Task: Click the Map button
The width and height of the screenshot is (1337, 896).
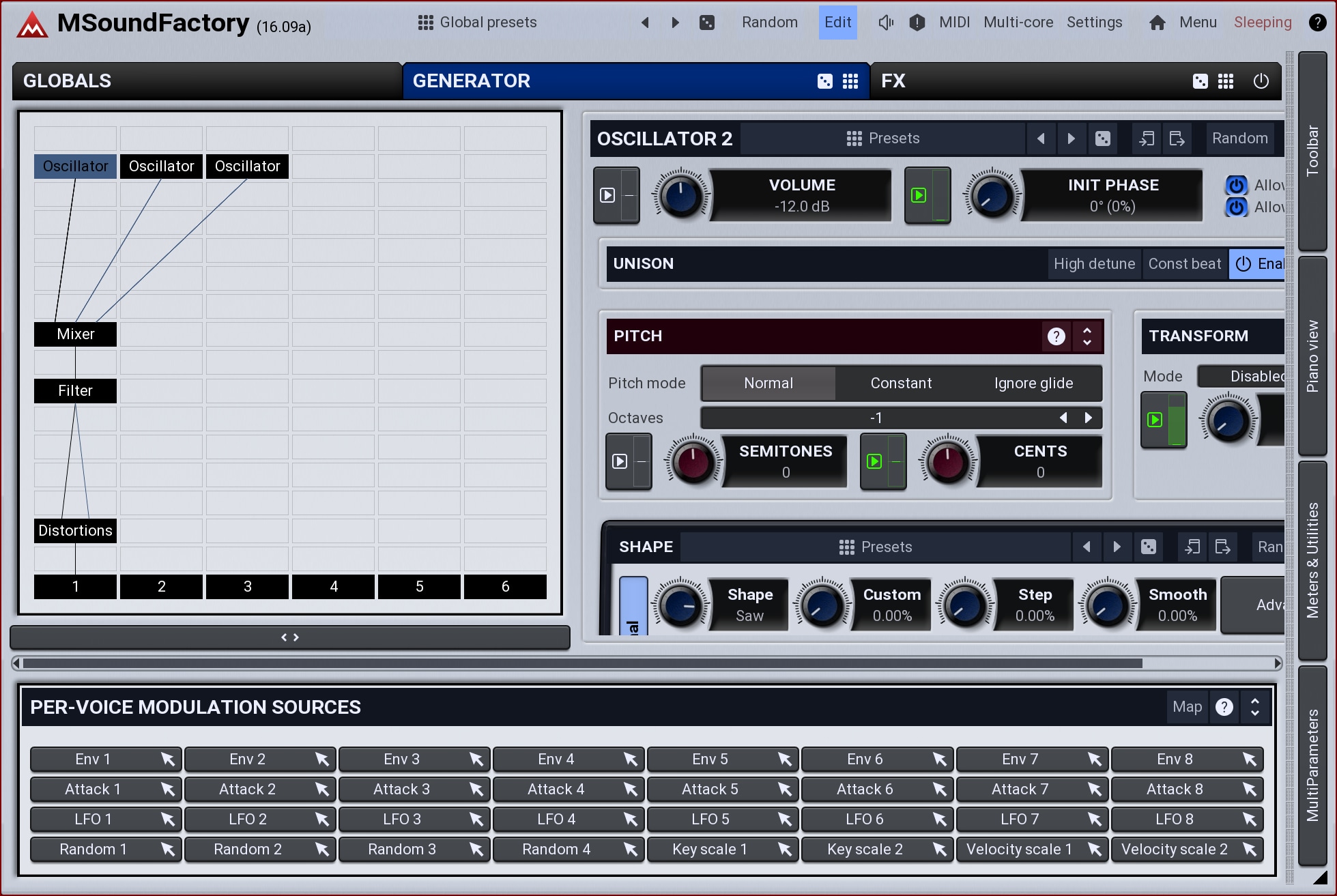Action: coord(1187,707)
